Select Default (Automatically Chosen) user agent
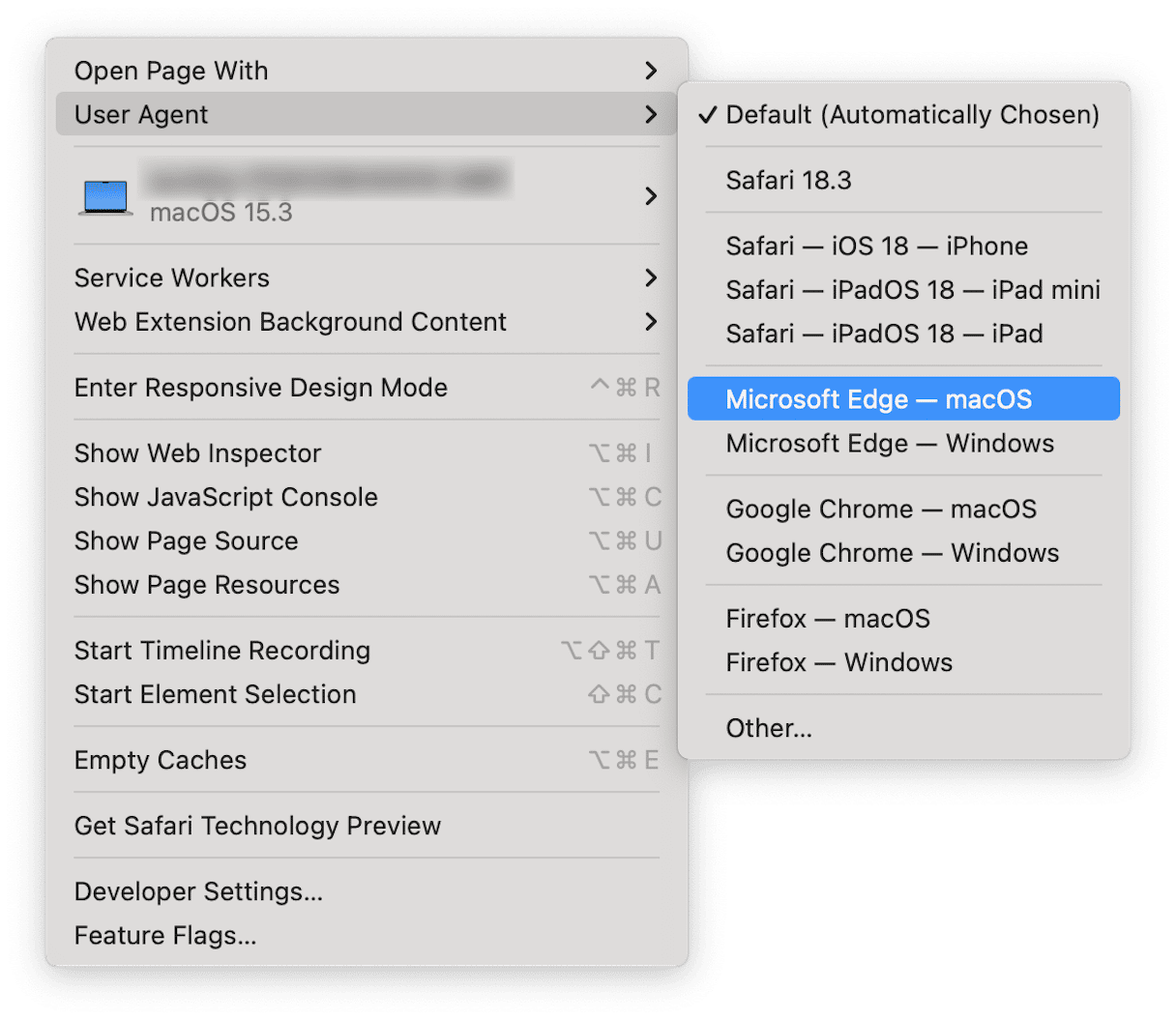The image size is (1176, 1020). [903, 114]
